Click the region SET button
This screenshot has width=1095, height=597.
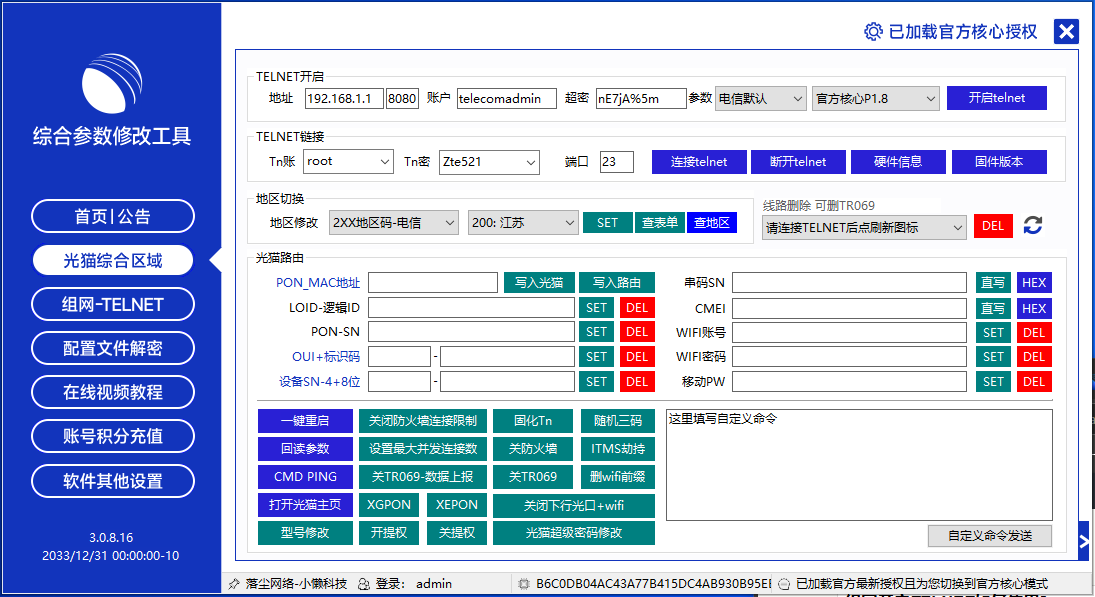click(x=608, y=222)
